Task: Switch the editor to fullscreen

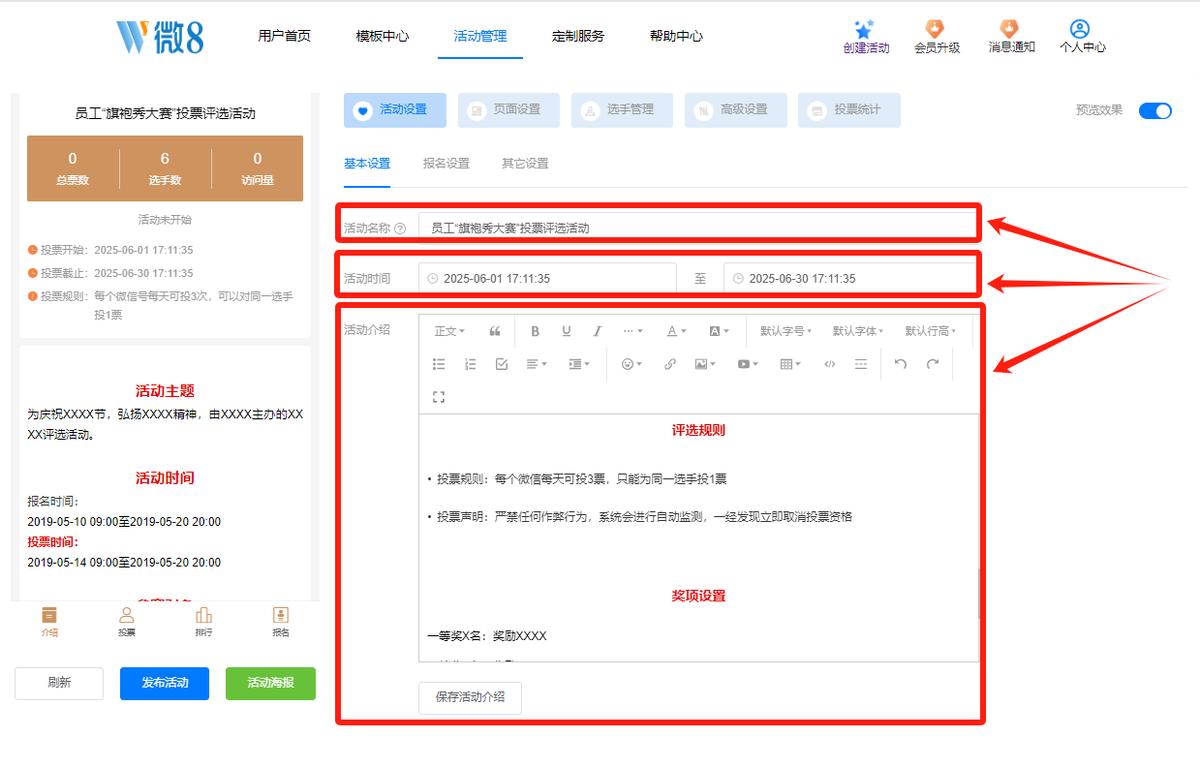Action: (x=438, y=397)
